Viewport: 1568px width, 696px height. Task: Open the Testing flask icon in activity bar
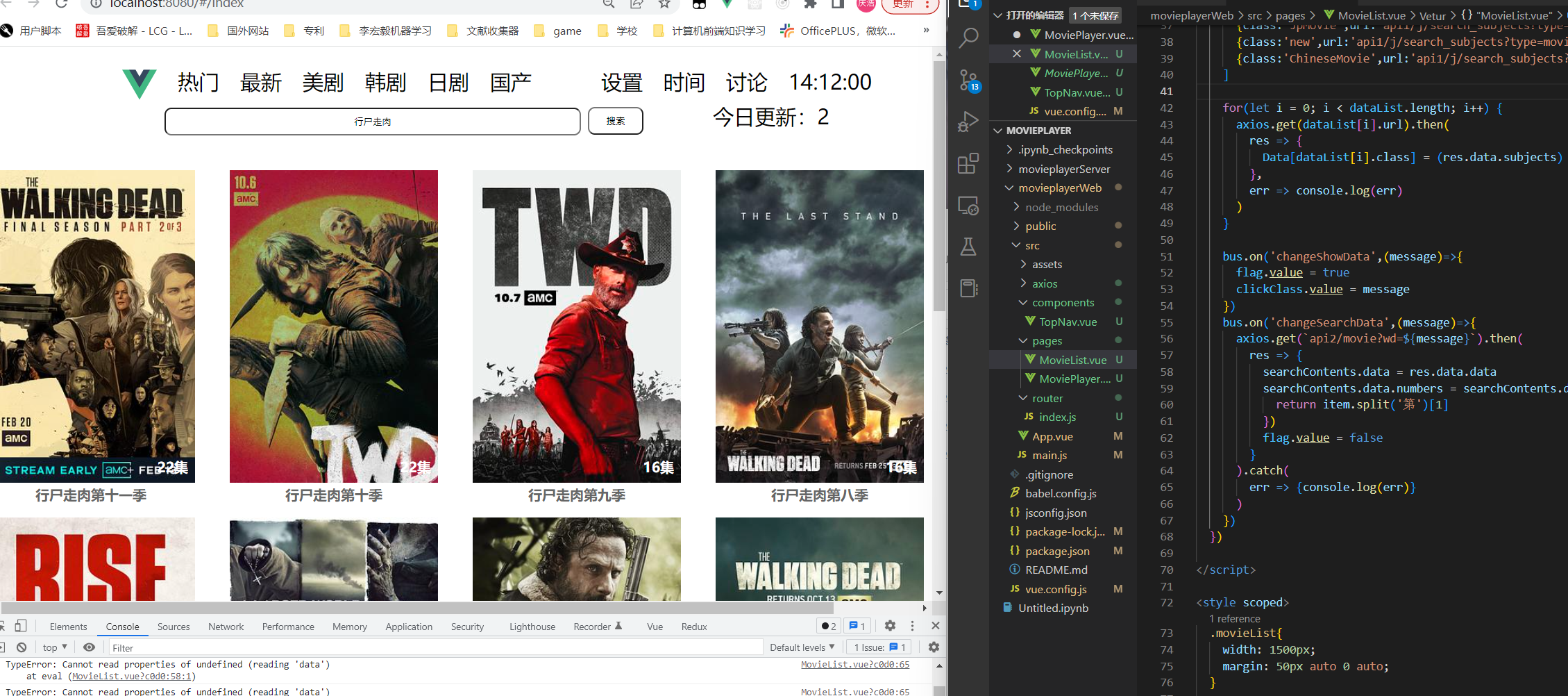pyautogui.click(x=968, y=247)
